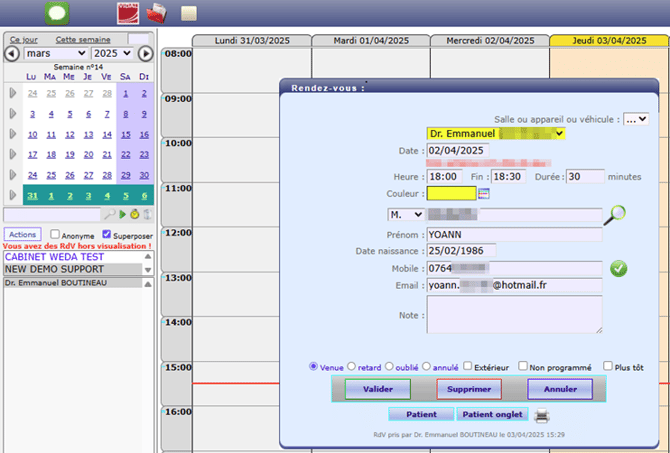Viewport: 670px width, 453px height.
Task: Click the Date field showing 02/04/2025
Action: click(x=458, y=150)
